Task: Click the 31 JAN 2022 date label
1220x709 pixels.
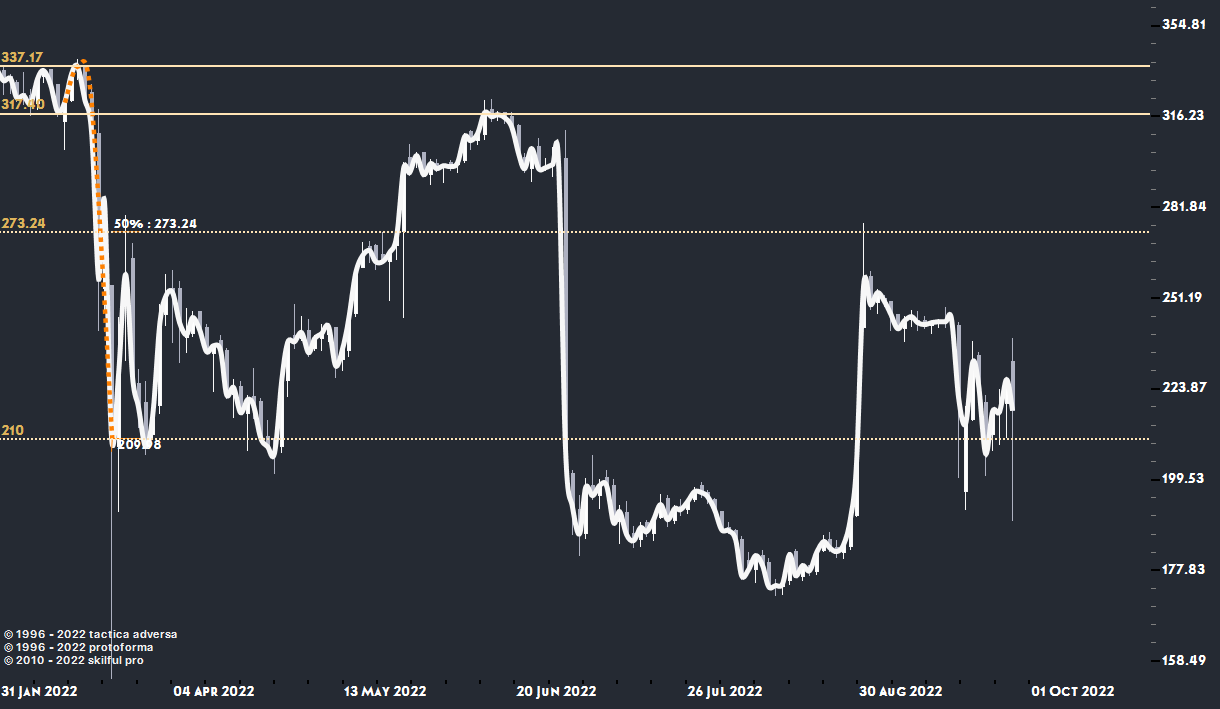Action: click(x=39, y=691)
